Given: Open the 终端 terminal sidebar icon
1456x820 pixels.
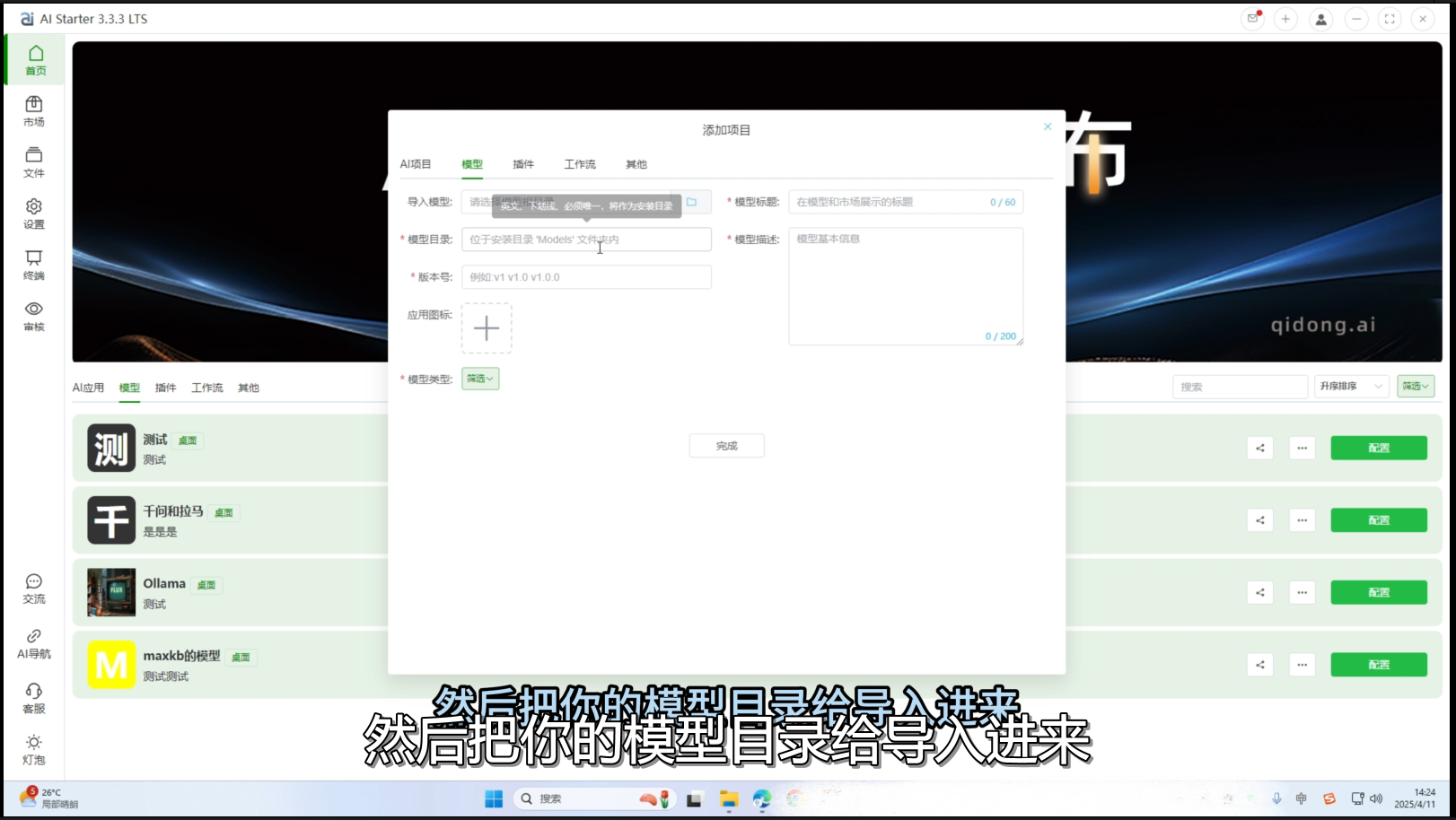Looking at the screenshot, I should [x=34, y=265].
